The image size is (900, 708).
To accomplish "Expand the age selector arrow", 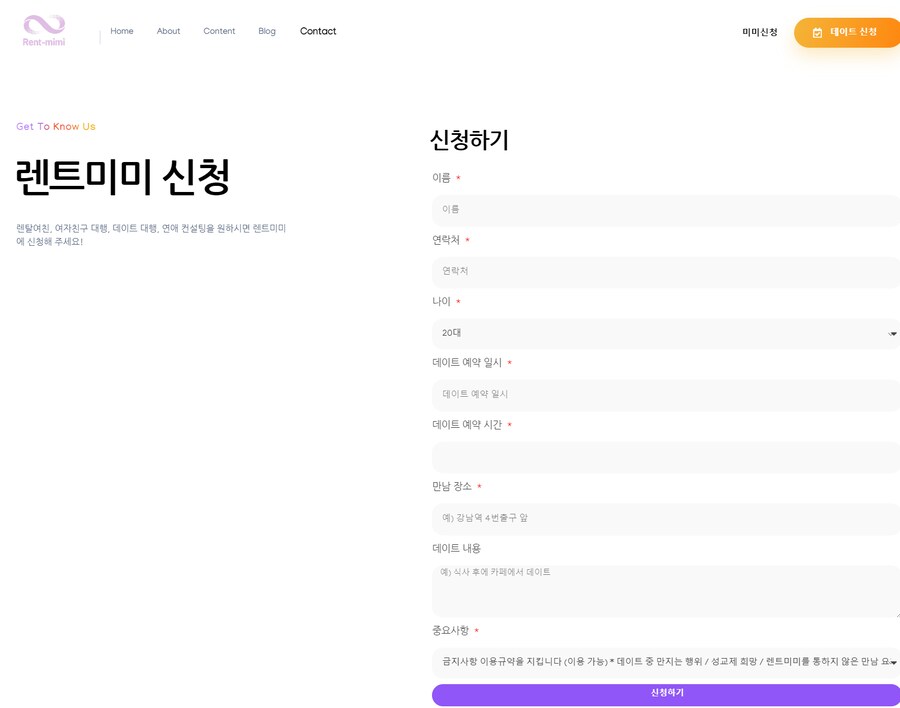I will click(891, 333).
